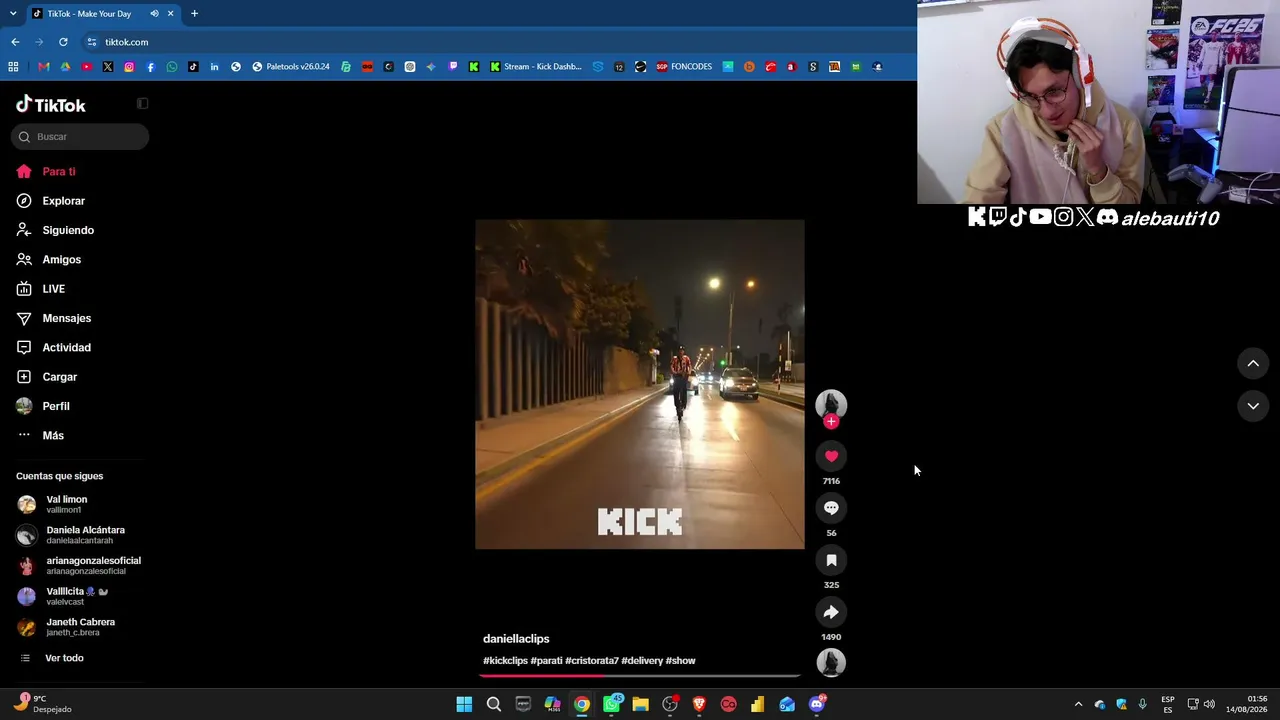Open the tab search dropdown
Viewport: 1280px width, 720px height.
click(x=13, y=14)
